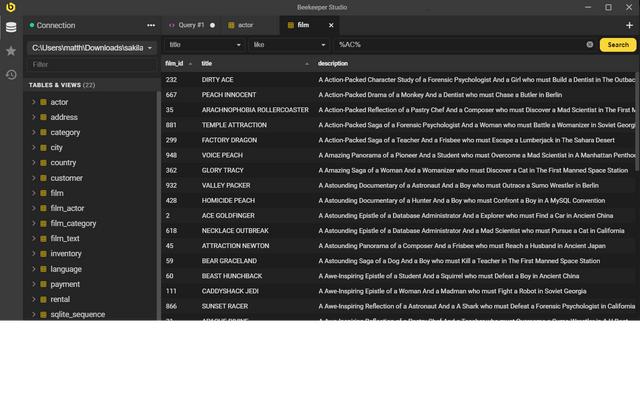The image size is (640, 412).
Task: Click the TABLES & VIEWS section heading
Action: pos(62,85)
